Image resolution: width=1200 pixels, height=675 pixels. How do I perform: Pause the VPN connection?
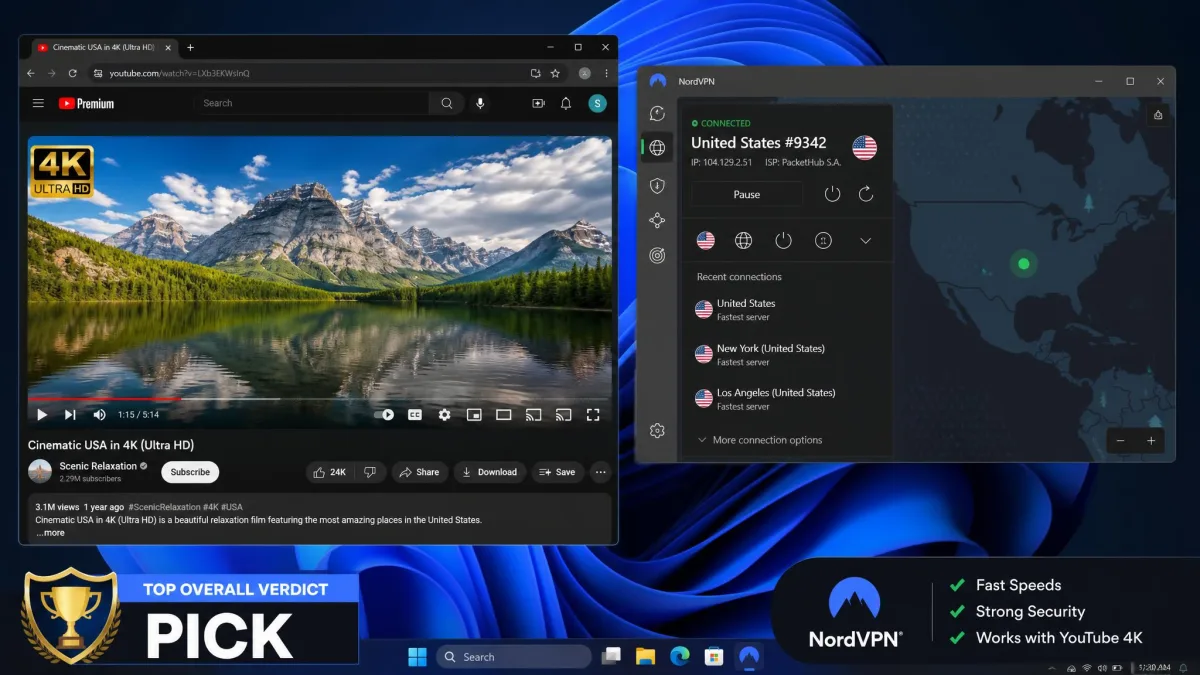coord(747,194)
